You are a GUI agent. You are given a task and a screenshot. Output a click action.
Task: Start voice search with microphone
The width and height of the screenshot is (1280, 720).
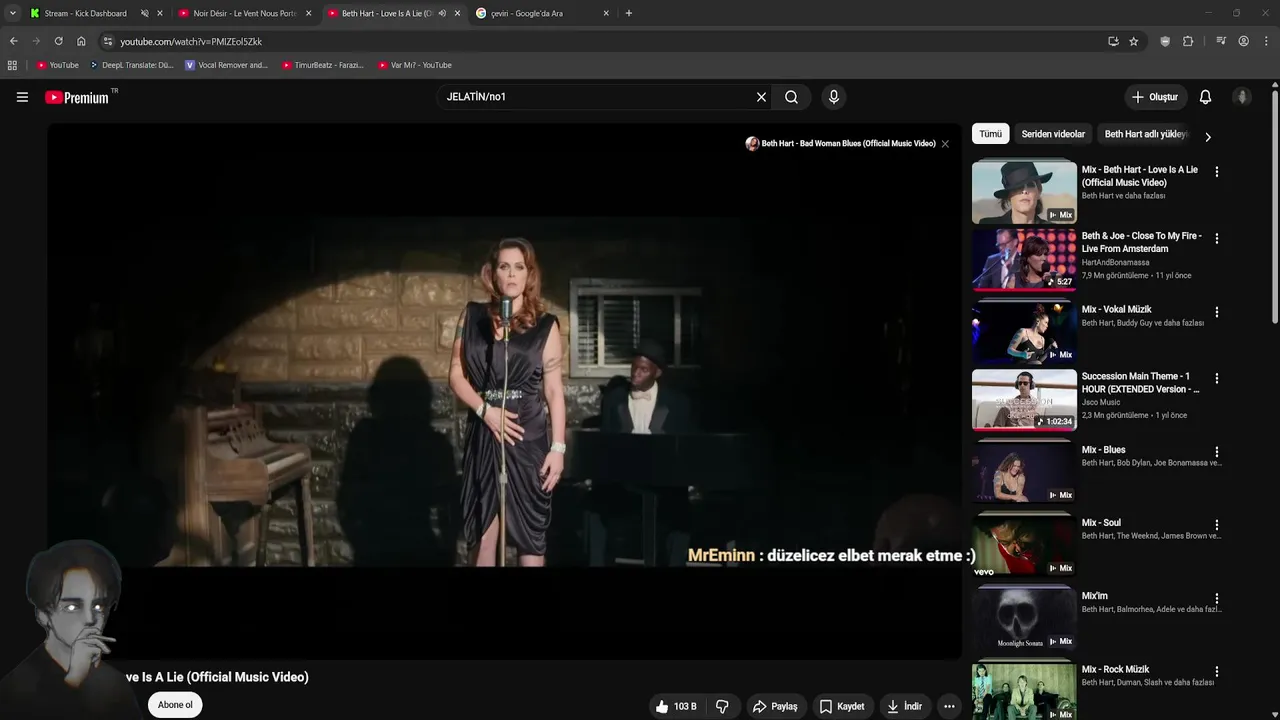click(x=834, y=97)
